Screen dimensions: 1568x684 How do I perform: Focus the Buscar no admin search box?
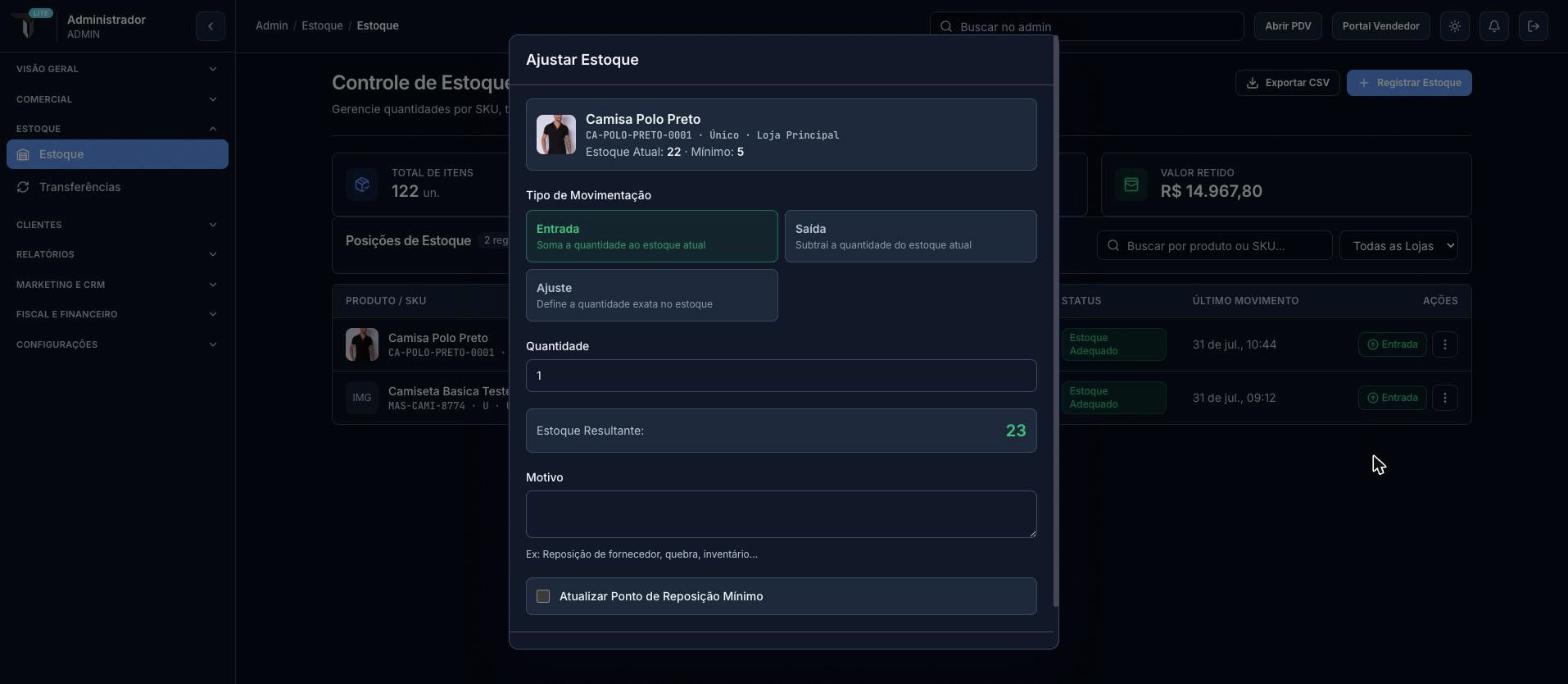tap(1087, 26)
